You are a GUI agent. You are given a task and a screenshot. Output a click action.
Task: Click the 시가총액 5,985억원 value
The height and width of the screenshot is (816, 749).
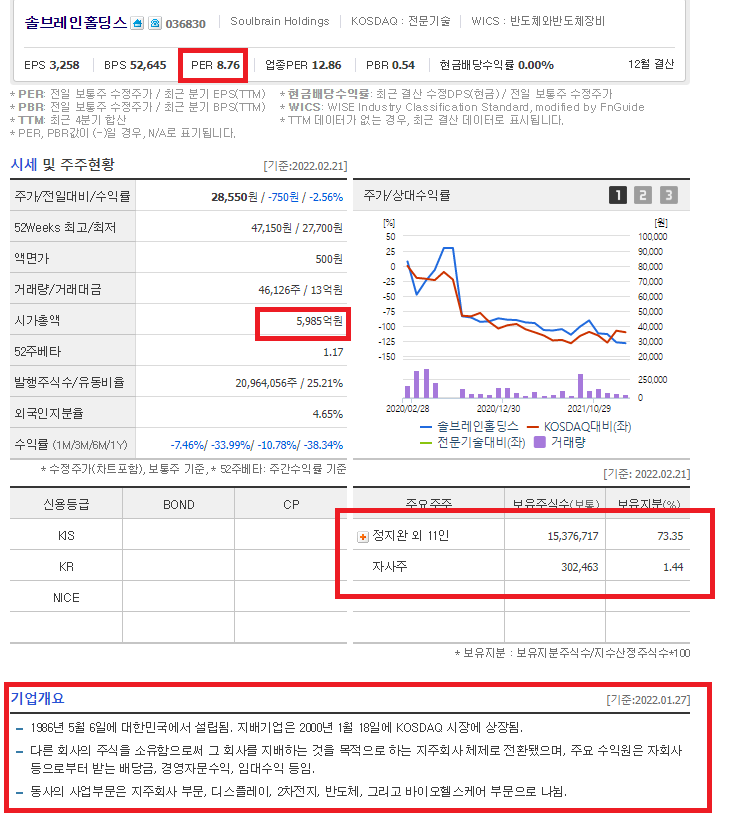320,321
